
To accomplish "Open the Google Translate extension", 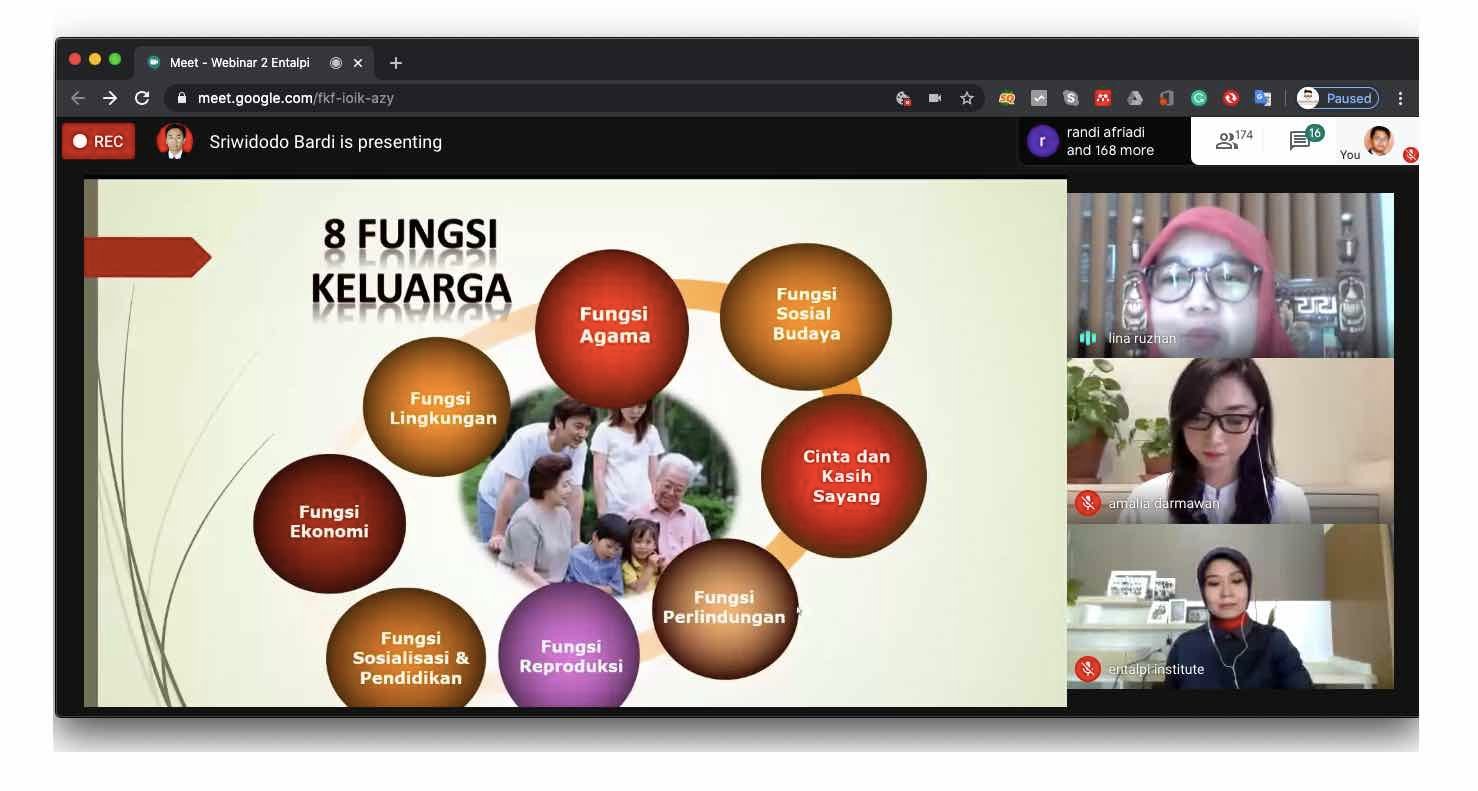I will (1263, 98).
